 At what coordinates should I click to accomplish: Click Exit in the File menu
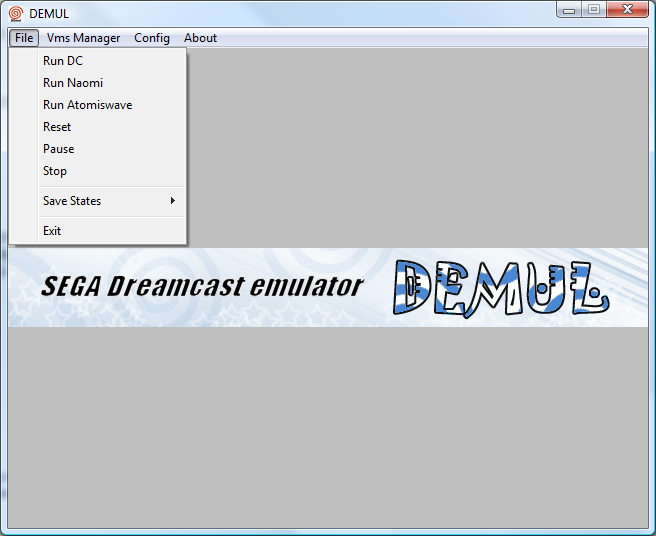(x=97, y=231)
